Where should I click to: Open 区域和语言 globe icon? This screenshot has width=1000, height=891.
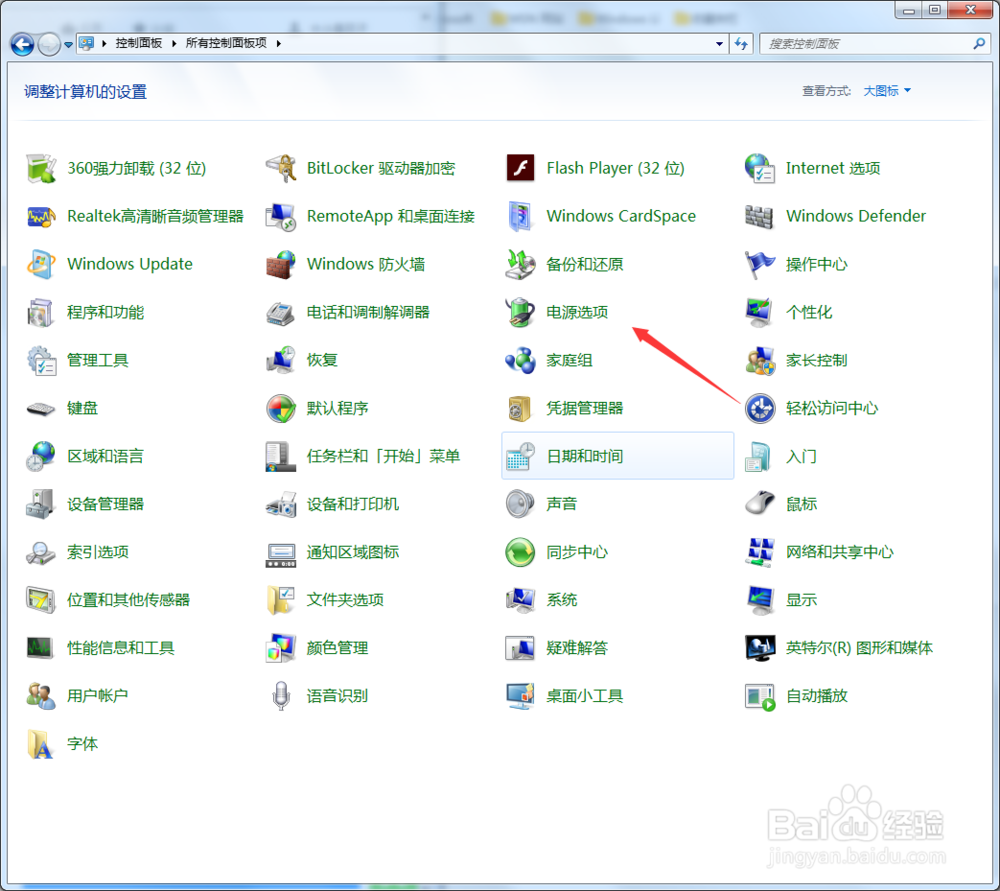(x=41, y=457)
